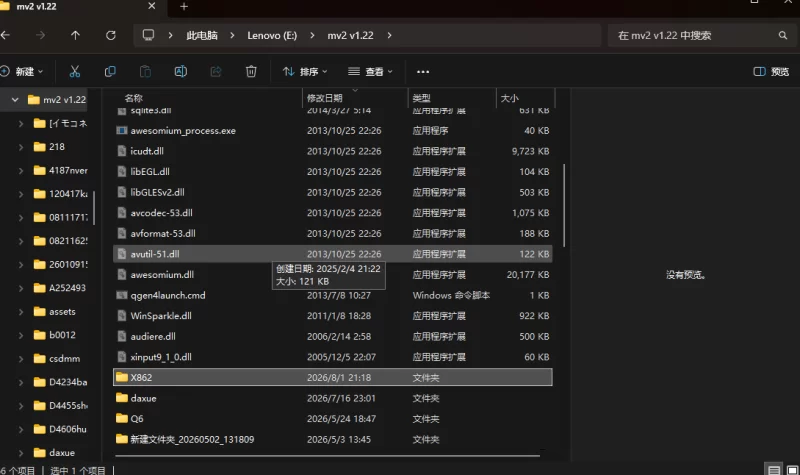Close the mv2 v1.22 tab
800x475 pixels.
152,6
